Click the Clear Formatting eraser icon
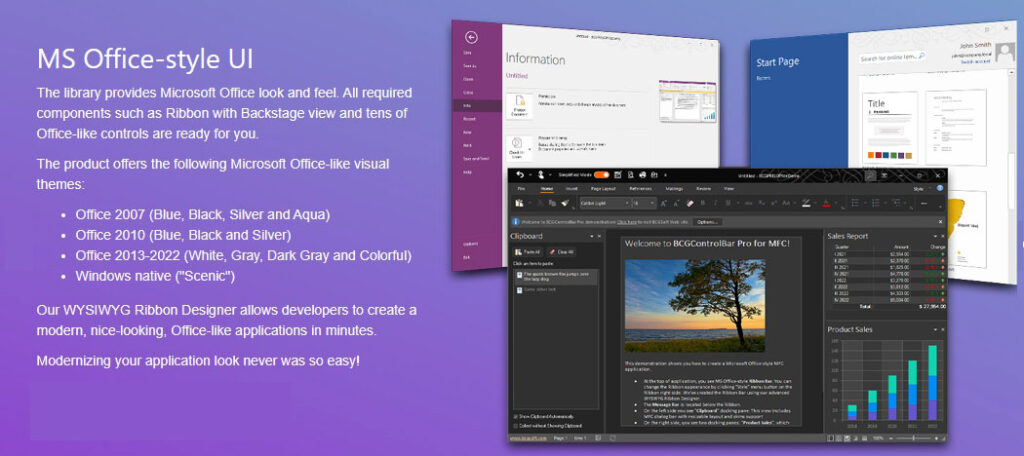Screen dimensions: 1024x456 coord(690,203)
